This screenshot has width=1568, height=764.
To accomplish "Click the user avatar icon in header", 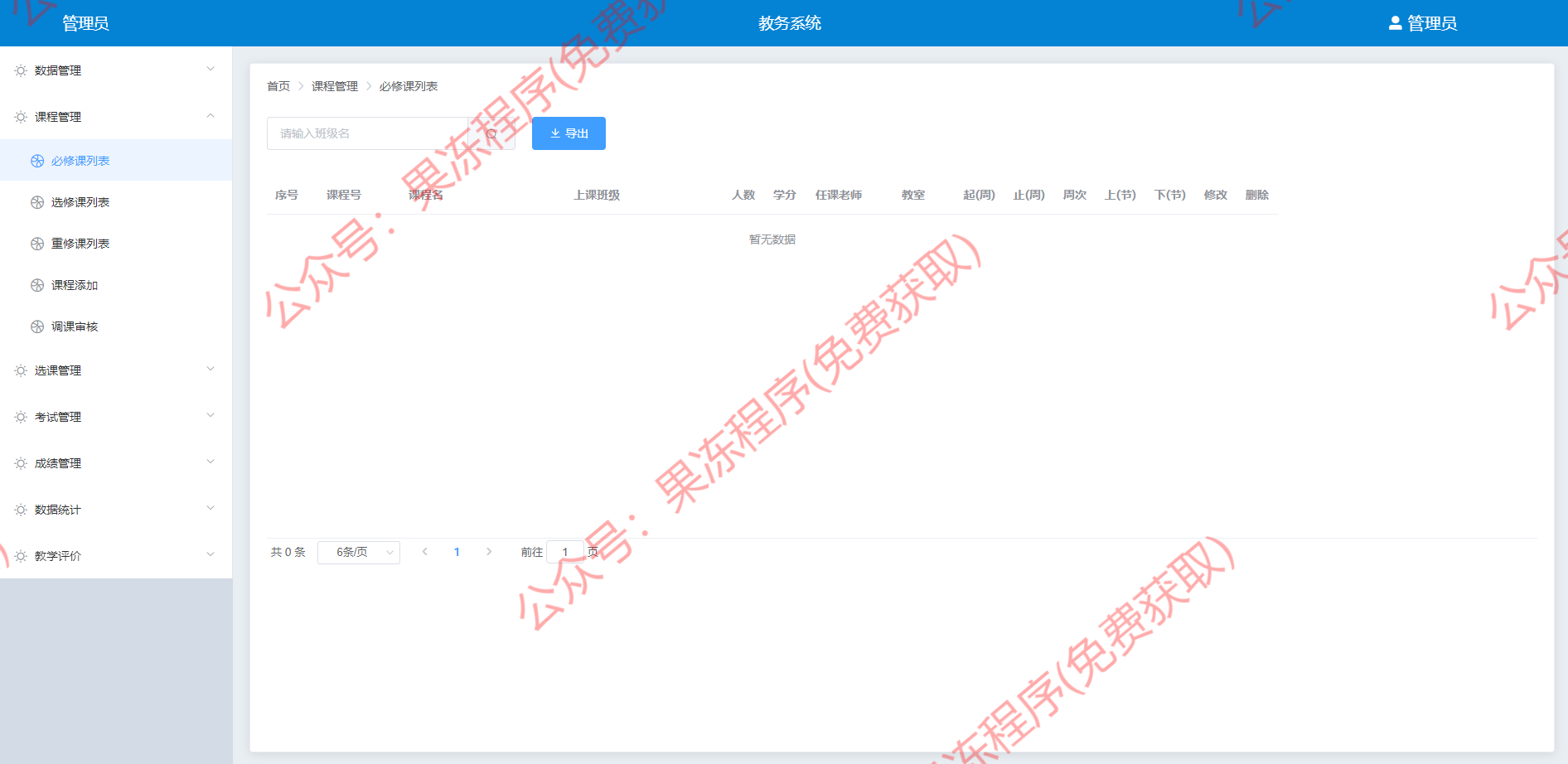I will tap(1396, 23).
